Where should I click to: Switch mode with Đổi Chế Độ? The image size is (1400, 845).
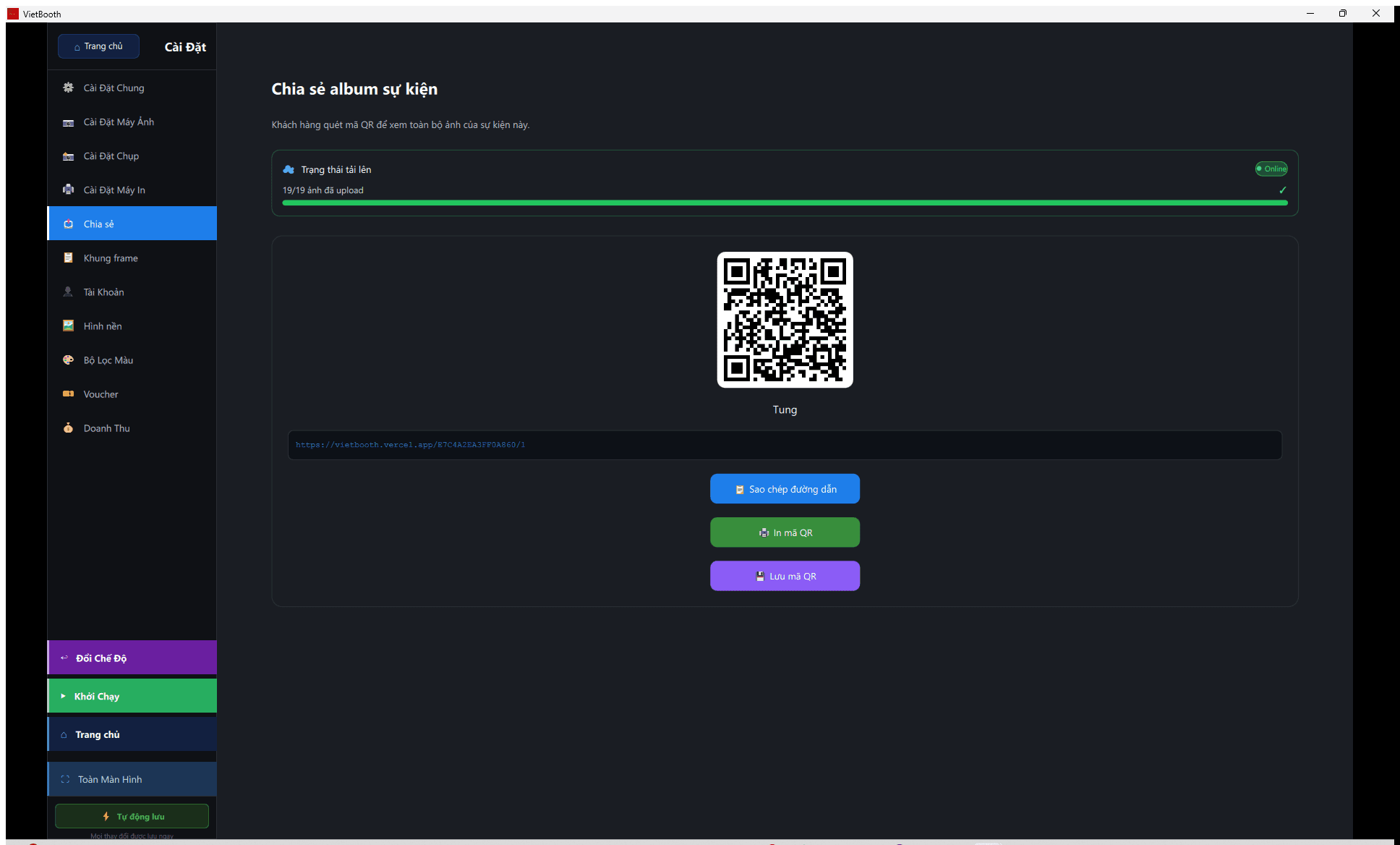point(132,658)
